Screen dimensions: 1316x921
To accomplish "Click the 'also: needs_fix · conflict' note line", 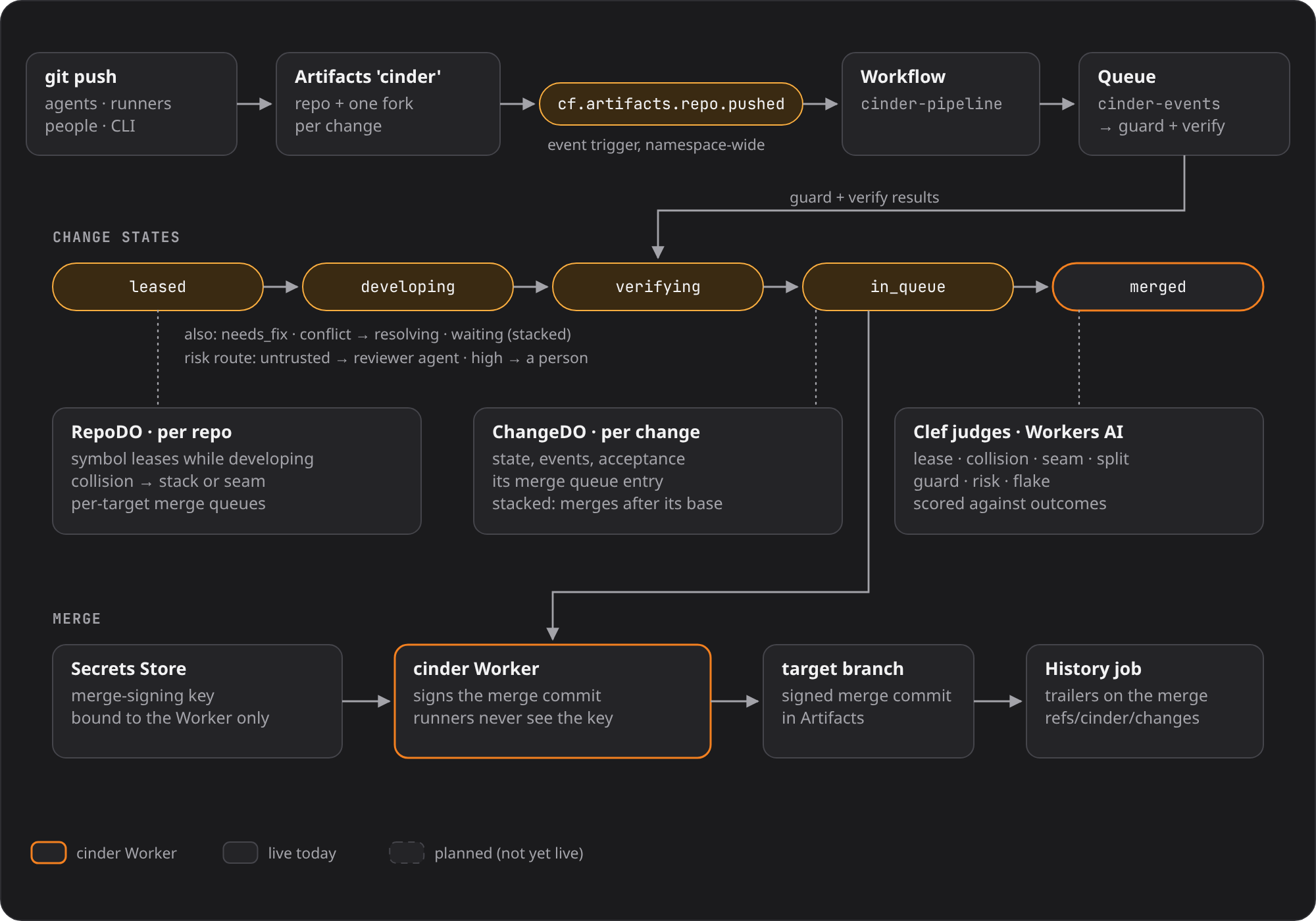I will coord(378,334).
